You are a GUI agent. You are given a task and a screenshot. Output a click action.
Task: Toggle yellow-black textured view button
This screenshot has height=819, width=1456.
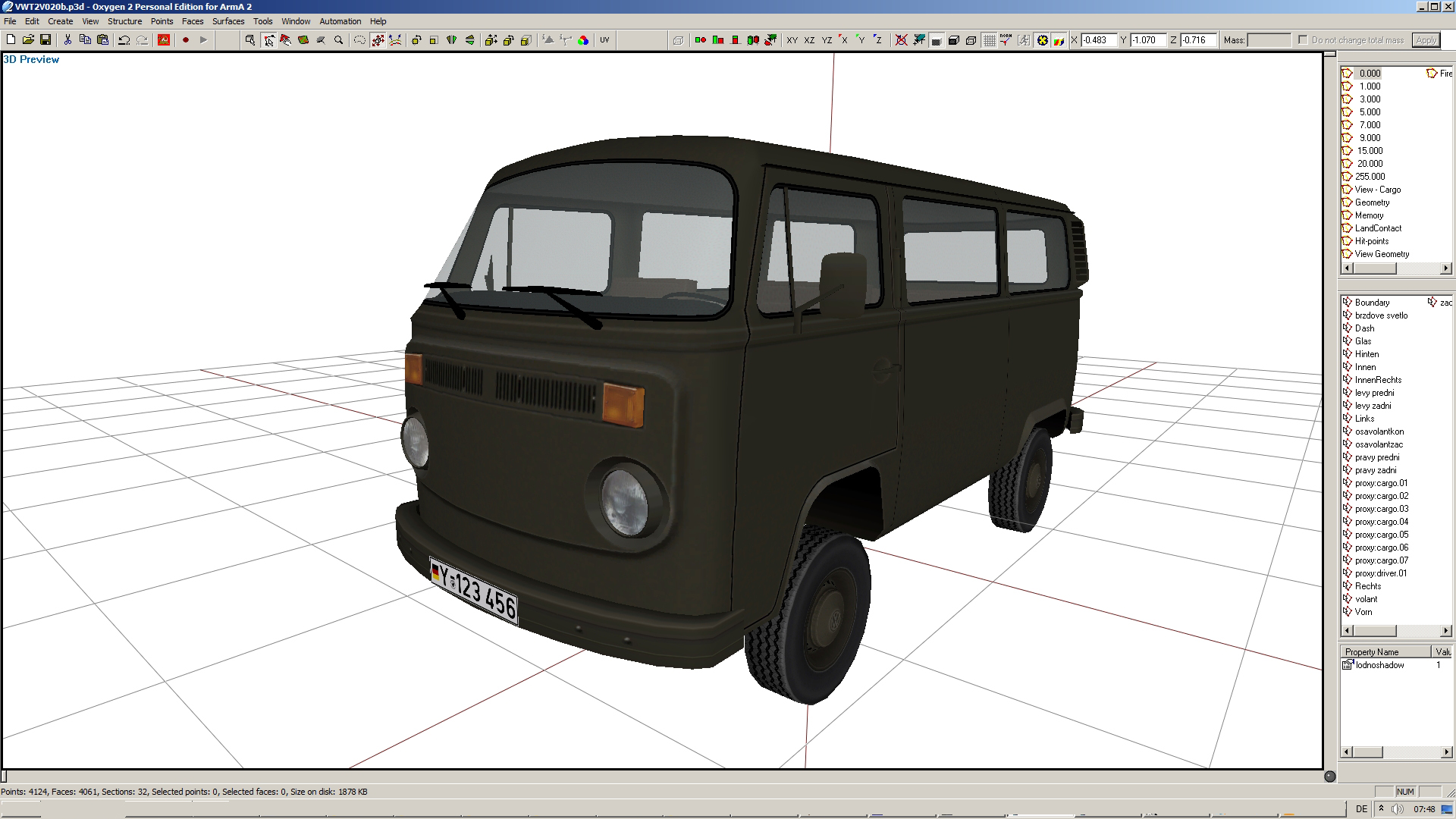[x=1043, y=40]
